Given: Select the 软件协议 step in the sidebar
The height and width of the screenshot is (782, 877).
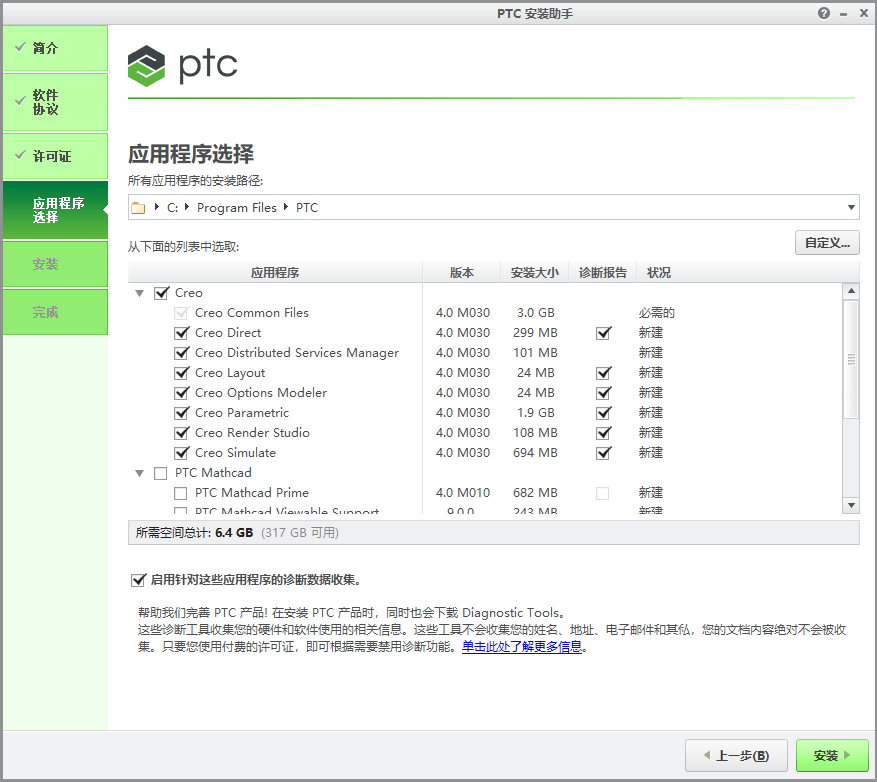Looking at the screenshot, I should tap(54, 102).
